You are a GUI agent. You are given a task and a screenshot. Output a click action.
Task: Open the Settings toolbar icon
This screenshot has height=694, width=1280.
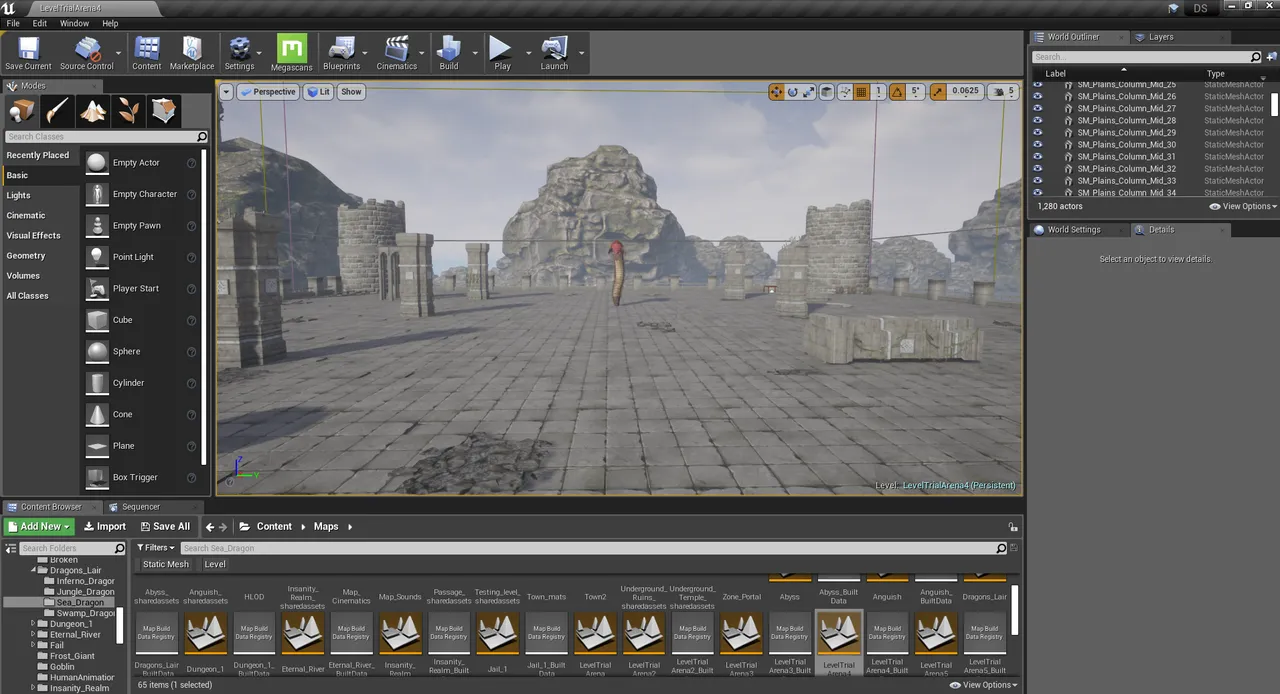(x=239, y=53)
